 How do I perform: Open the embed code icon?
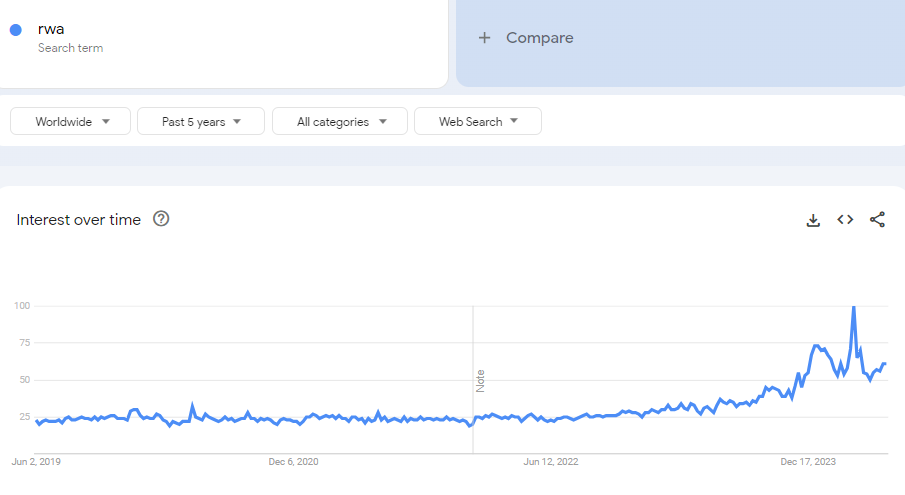point(845,220)
